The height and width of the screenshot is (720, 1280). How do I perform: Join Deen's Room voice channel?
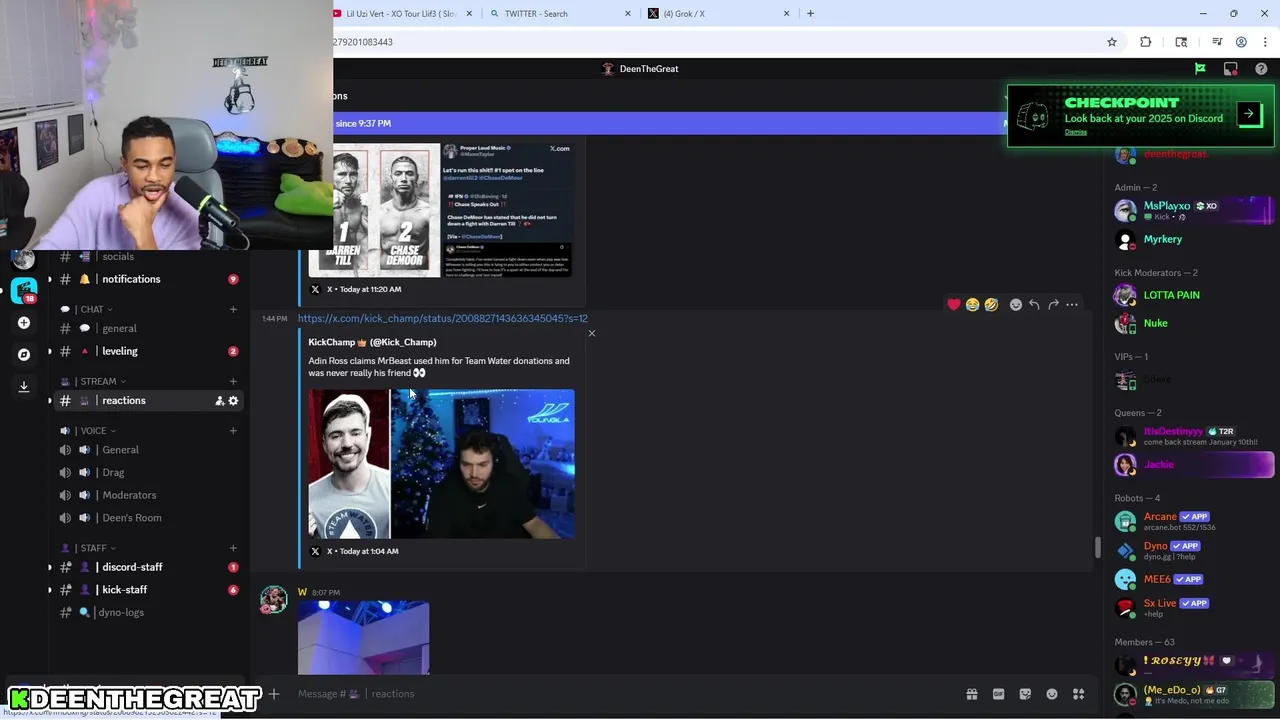(131, 518)
